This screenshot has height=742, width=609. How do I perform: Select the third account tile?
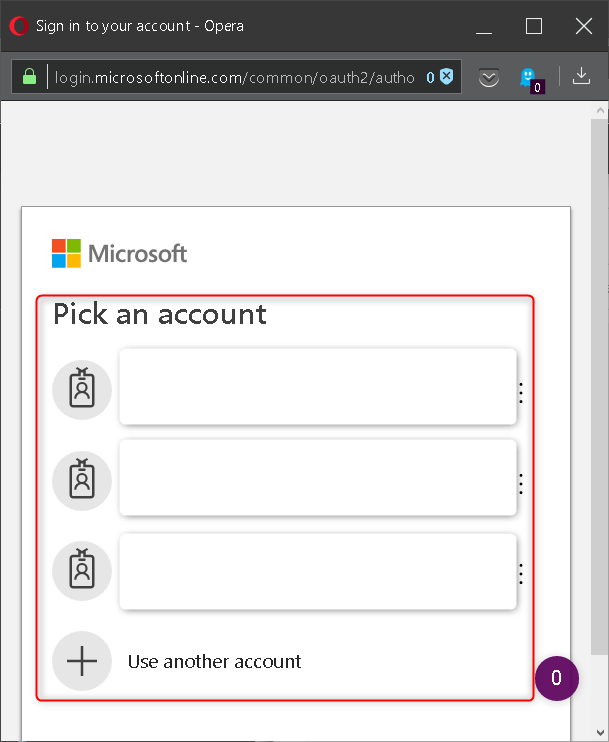(317, 571)
